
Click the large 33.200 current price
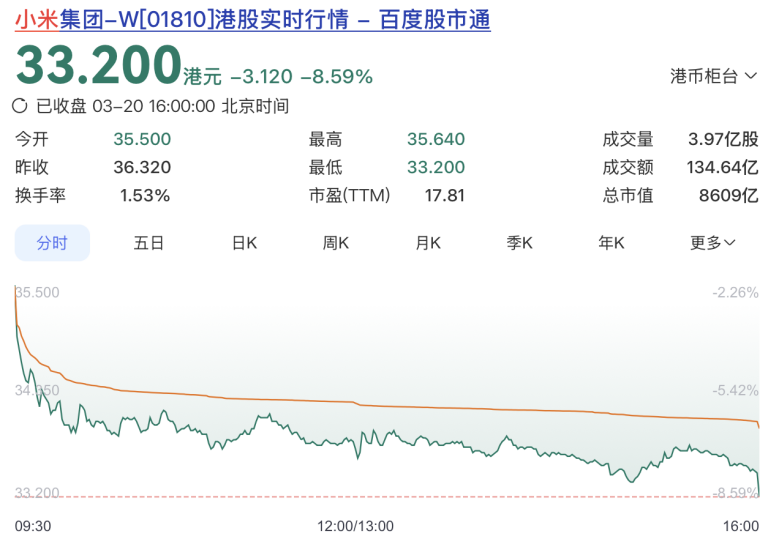[97, 66]
